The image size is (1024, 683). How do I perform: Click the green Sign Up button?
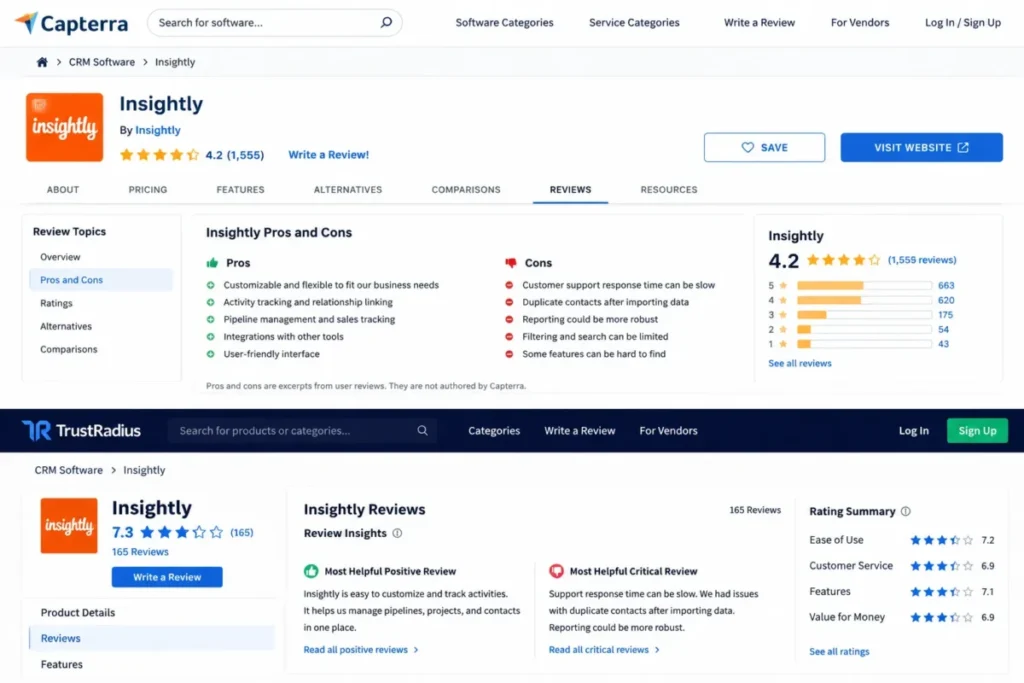click(x=977, y=431)
